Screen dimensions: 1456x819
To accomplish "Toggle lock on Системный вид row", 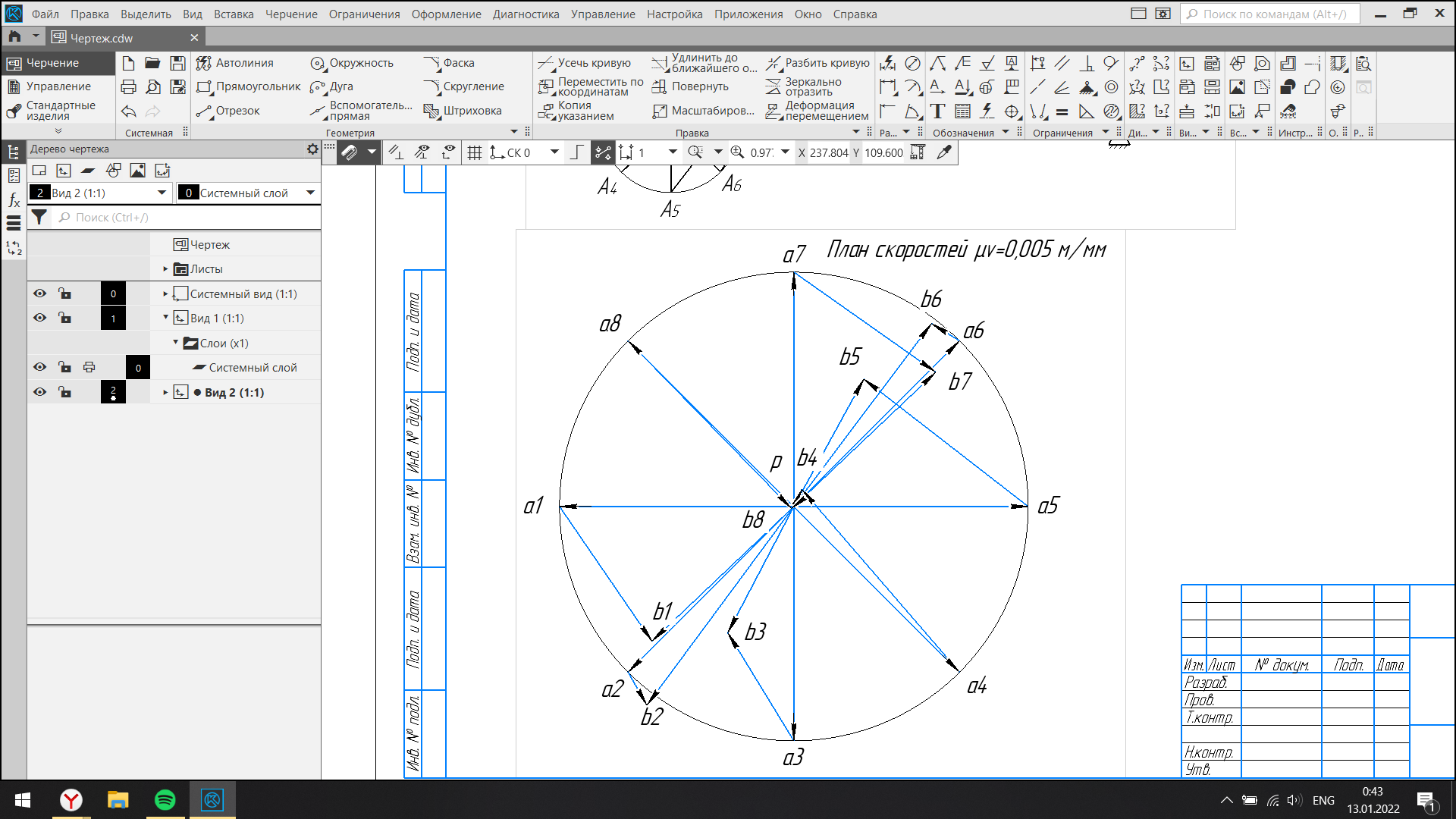I will pos(64,293).
